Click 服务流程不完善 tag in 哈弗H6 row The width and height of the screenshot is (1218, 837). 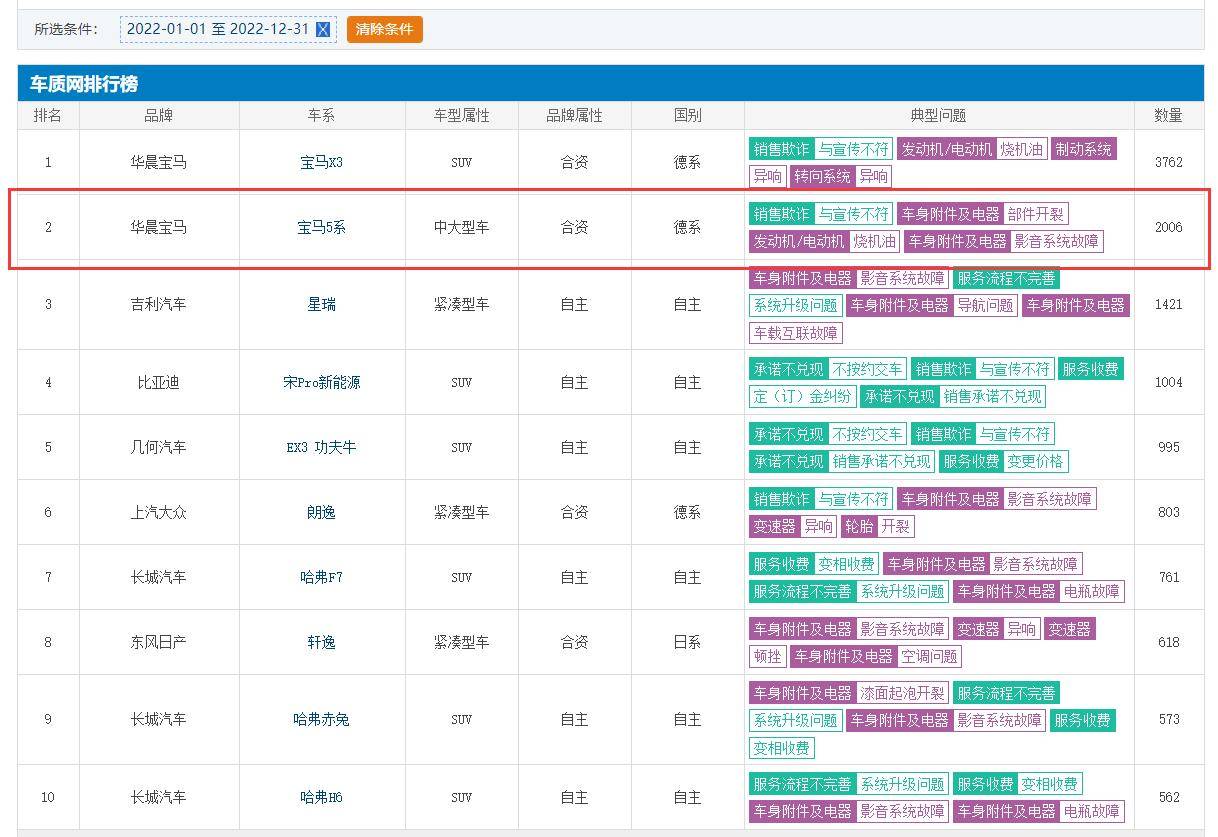[802, 784]
